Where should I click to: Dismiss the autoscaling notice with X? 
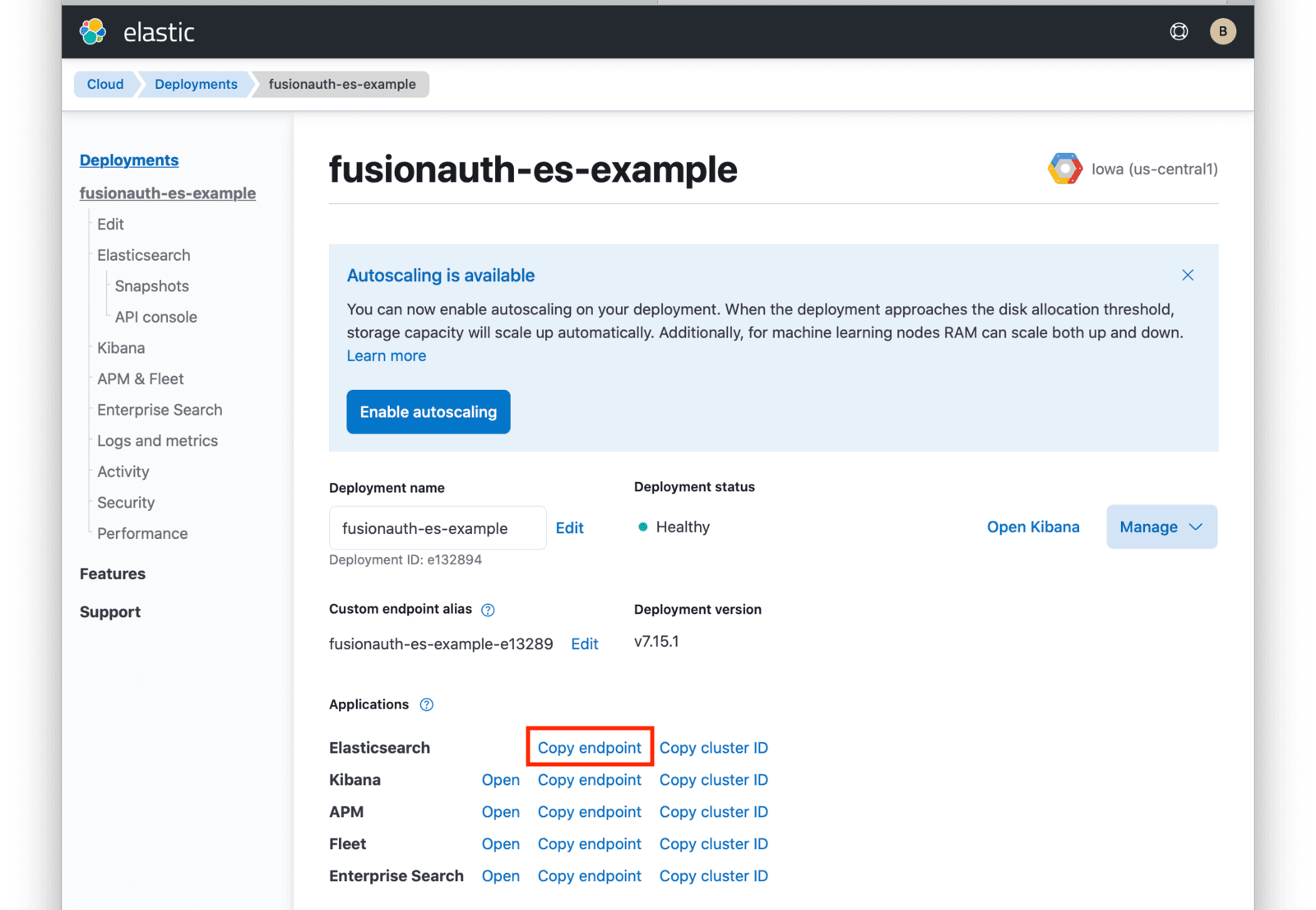point(1187,275)
